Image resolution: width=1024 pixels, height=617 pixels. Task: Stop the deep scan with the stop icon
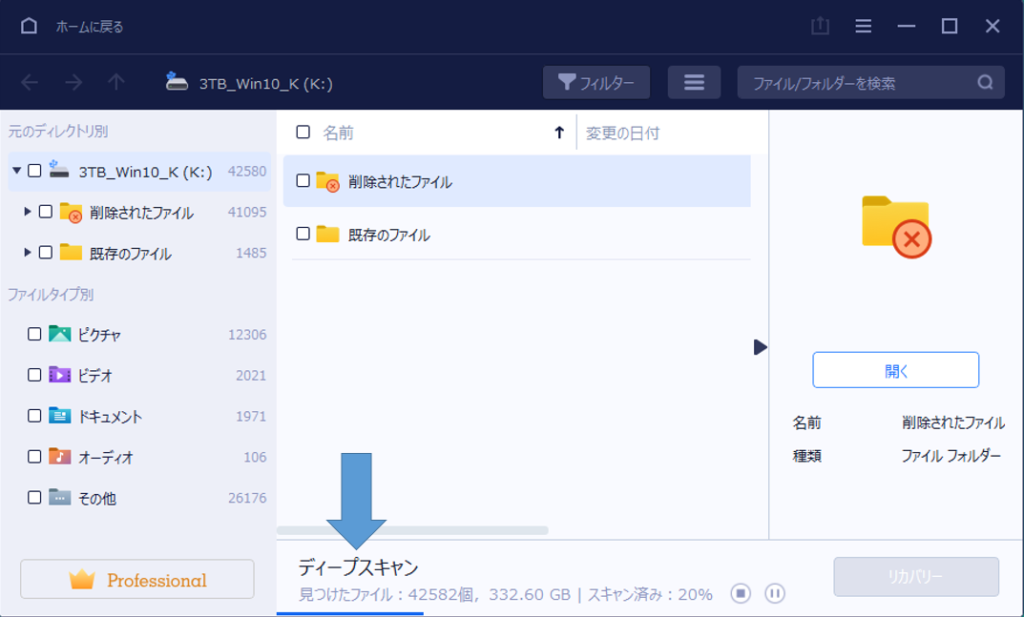pyautogui.click(x=741, y=593)
